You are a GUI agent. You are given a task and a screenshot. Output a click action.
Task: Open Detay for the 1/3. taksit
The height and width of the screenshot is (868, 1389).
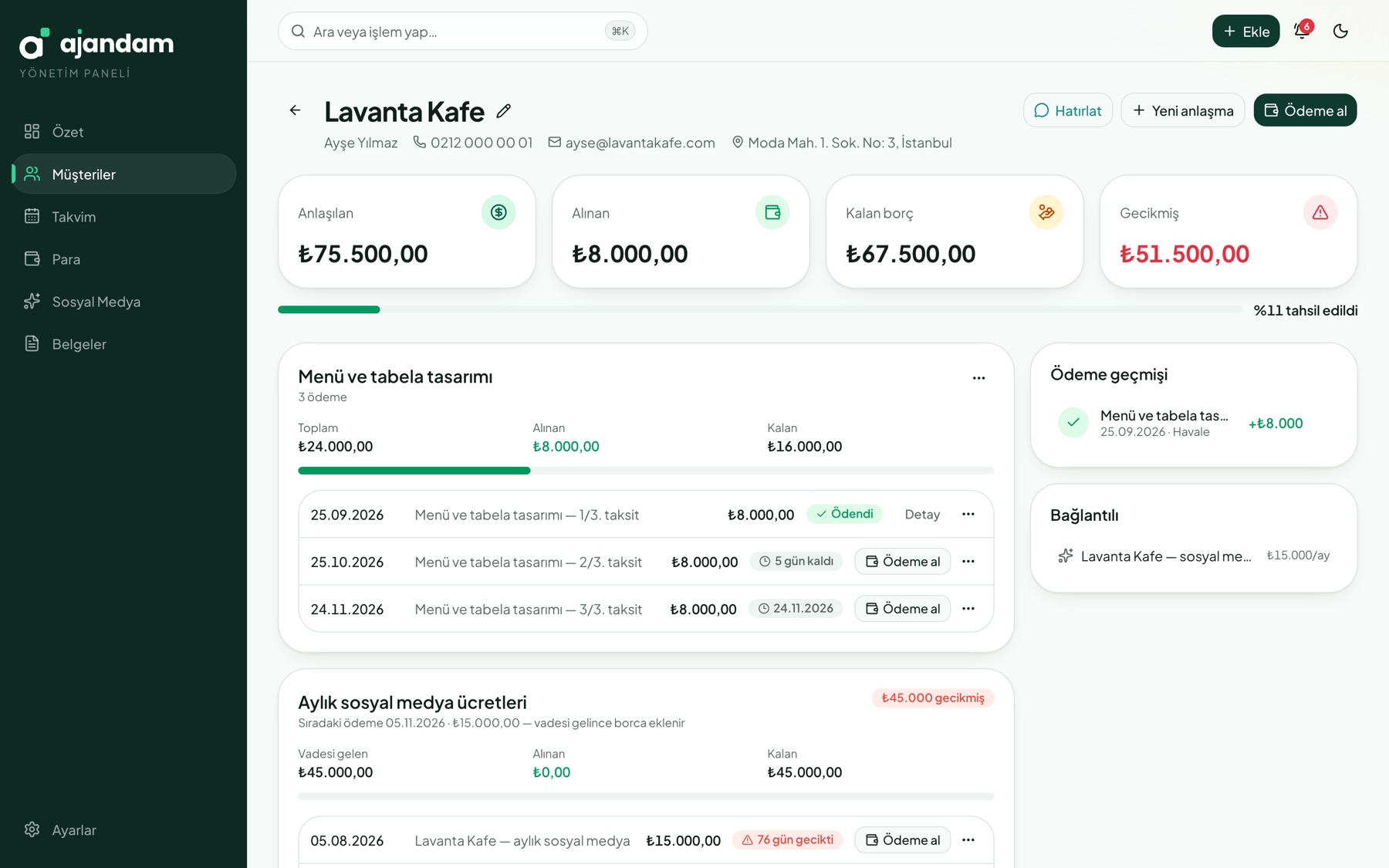pyautogui.click(x=922, y=514)
